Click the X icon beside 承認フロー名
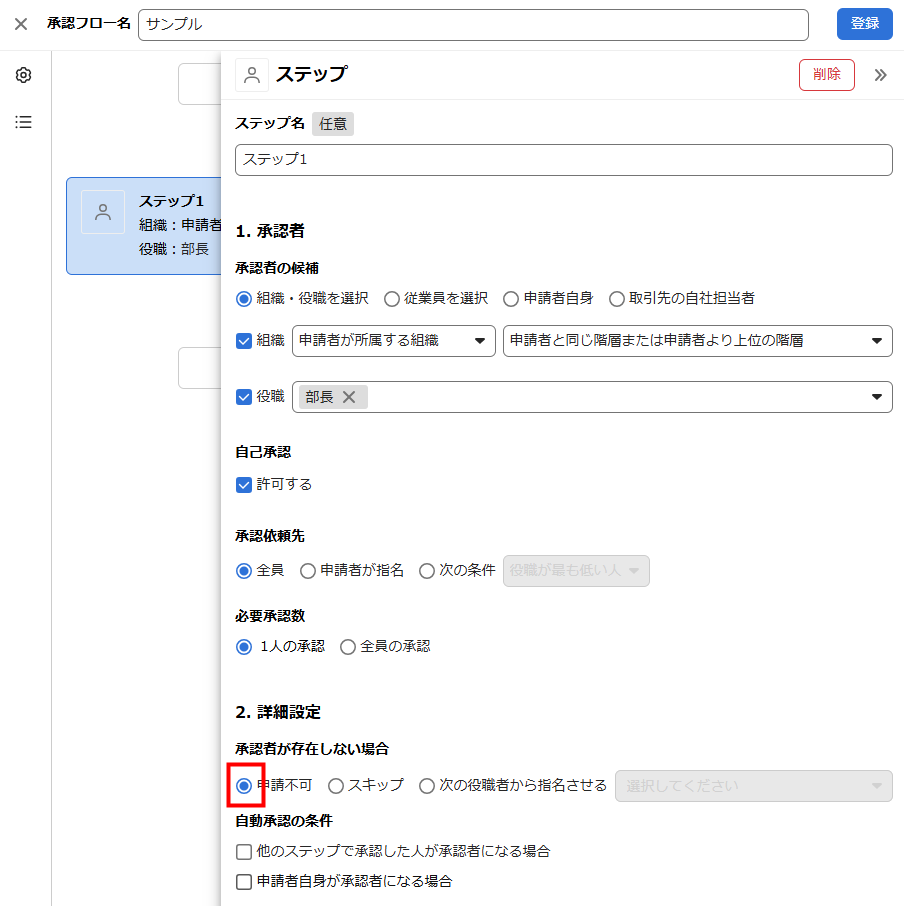This screenshot has width=904, height=906. click(x=21, y=24)
